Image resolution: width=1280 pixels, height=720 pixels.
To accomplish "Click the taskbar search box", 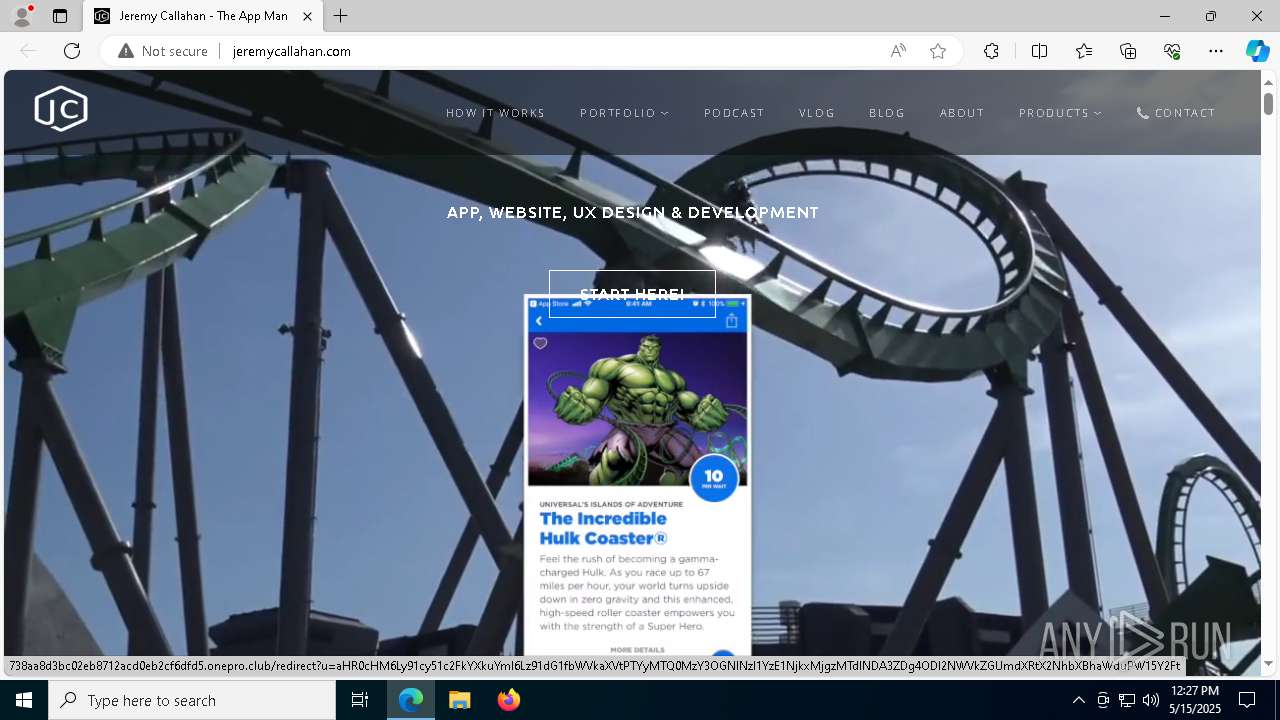I will (192, 700).
